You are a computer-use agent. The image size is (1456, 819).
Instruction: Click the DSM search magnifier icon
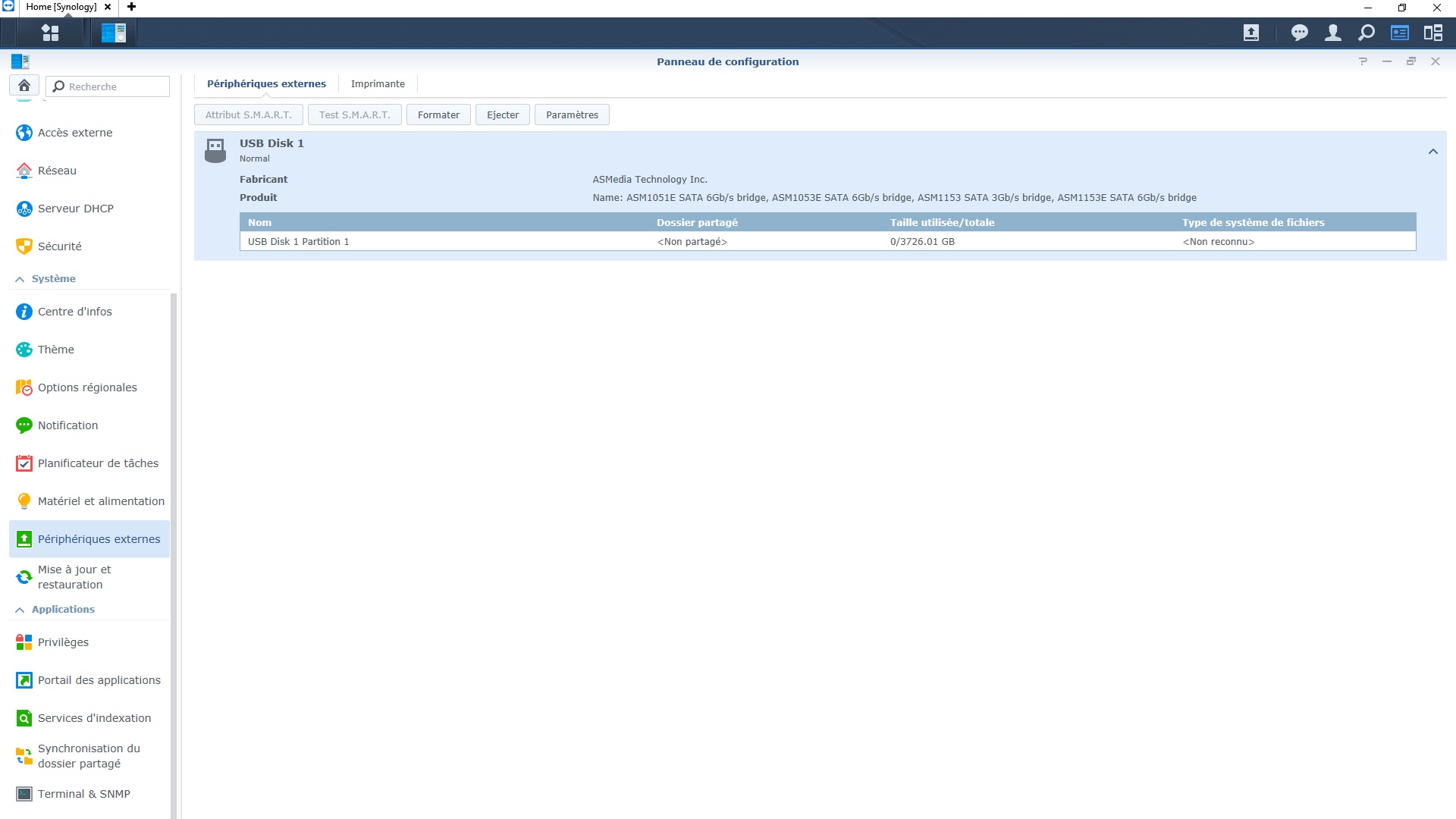[1366, 33]
